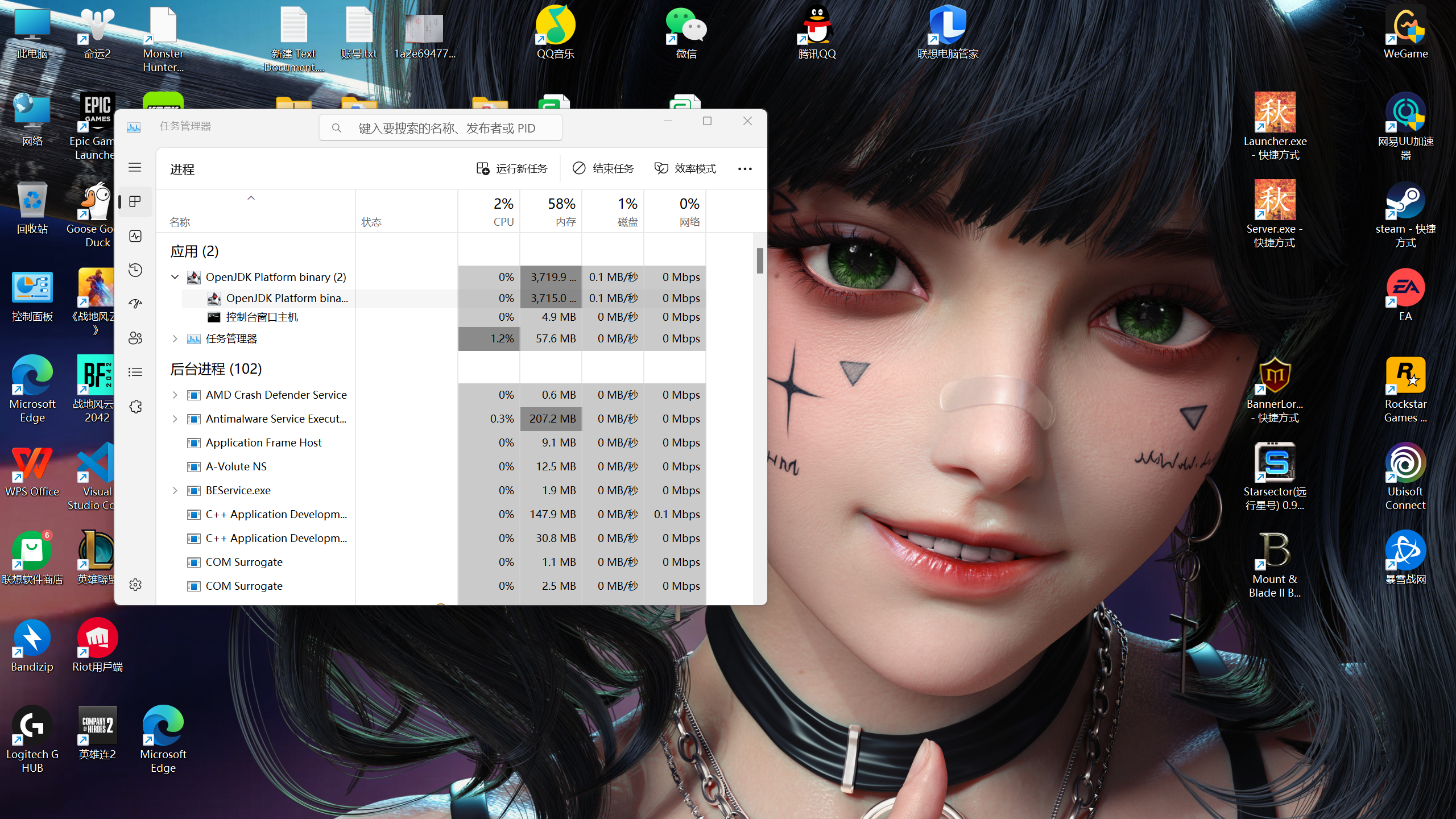This screenshot has height=819, width=1456.
Task: Open App history sidebar icon
Action: 135,270
